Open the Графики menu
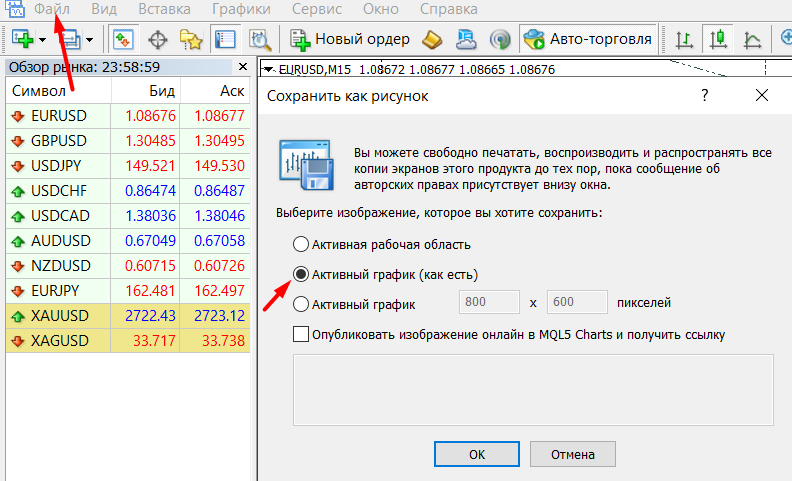 (241, 9)
